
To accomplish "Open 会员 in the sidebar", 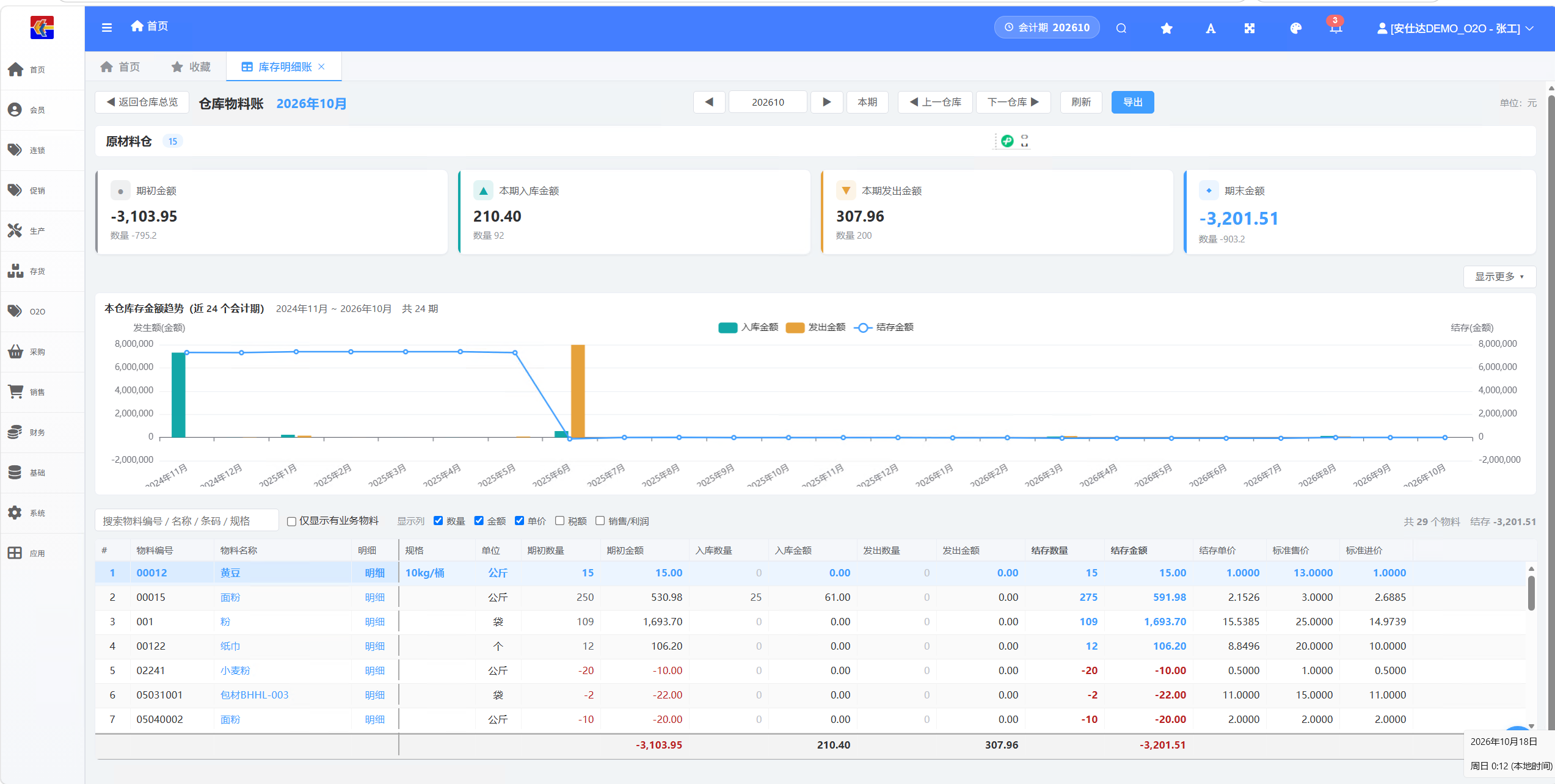I will click(x=42, y=110).
